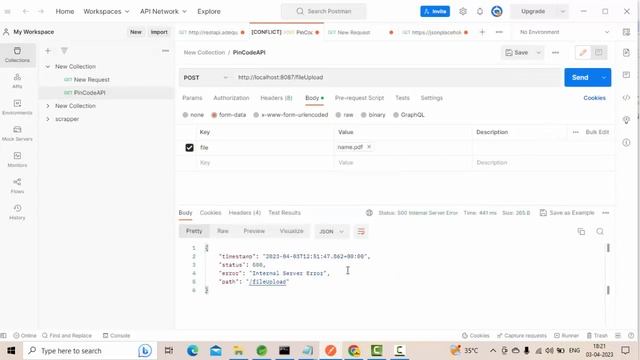Open the code snippet icon in right sidebar
The height and width of the screenshot is (360, 640).
click(x=626, y=98)
